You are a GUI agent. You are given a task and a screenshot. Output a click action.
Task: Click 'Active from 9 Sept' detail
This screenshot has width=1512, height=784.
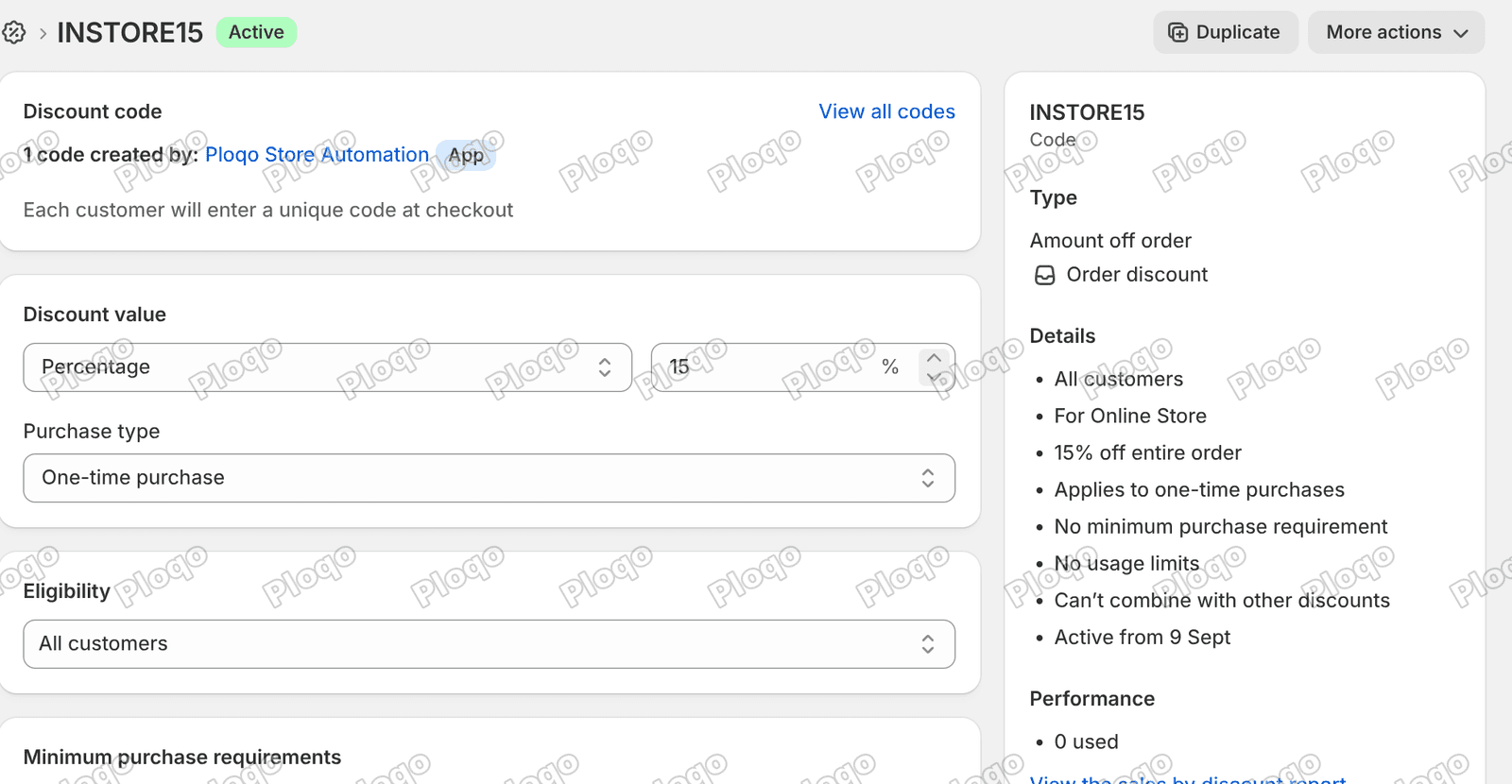(x=1143, y=637)
